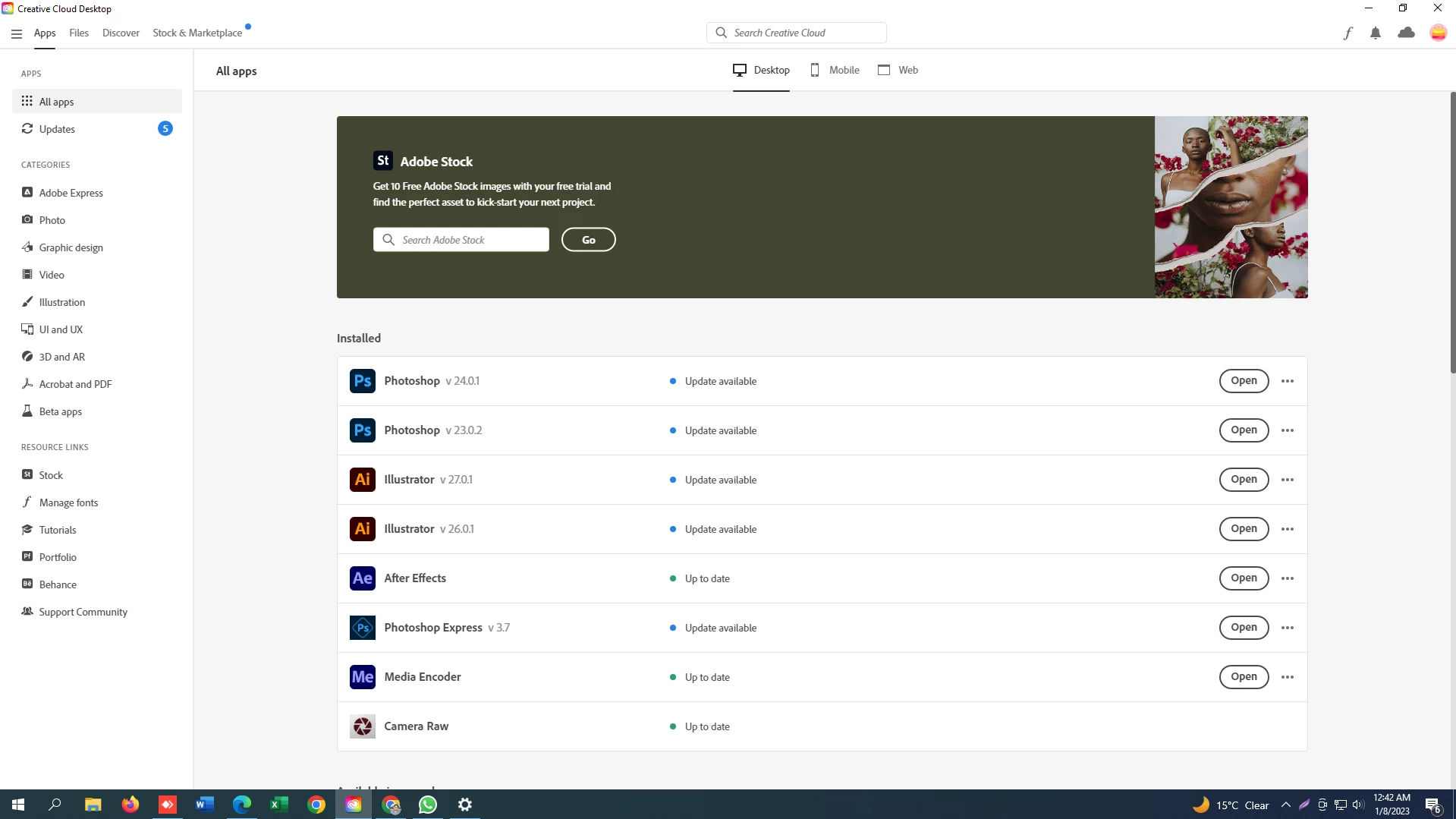The height and width of the screenshot is (819, 1456).
Task: Open the Portfolio resource link
Action: coord(97,557)
